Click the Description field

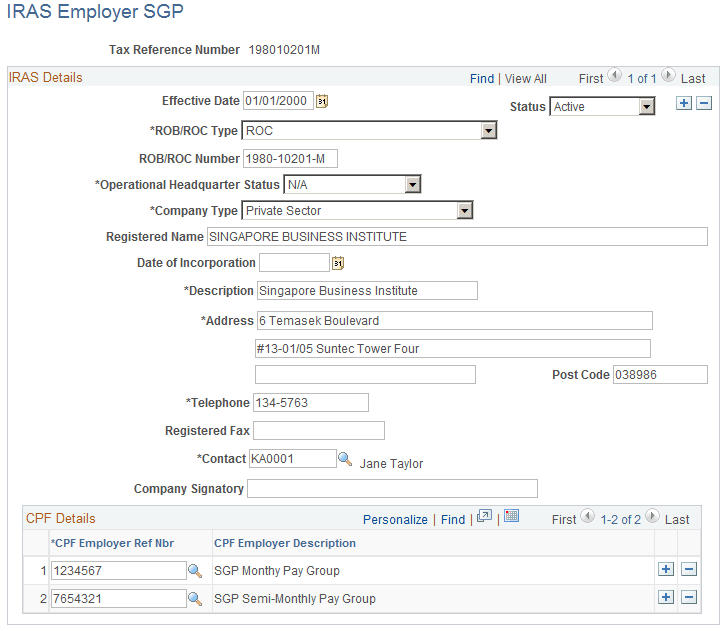[x=367, y=291]
